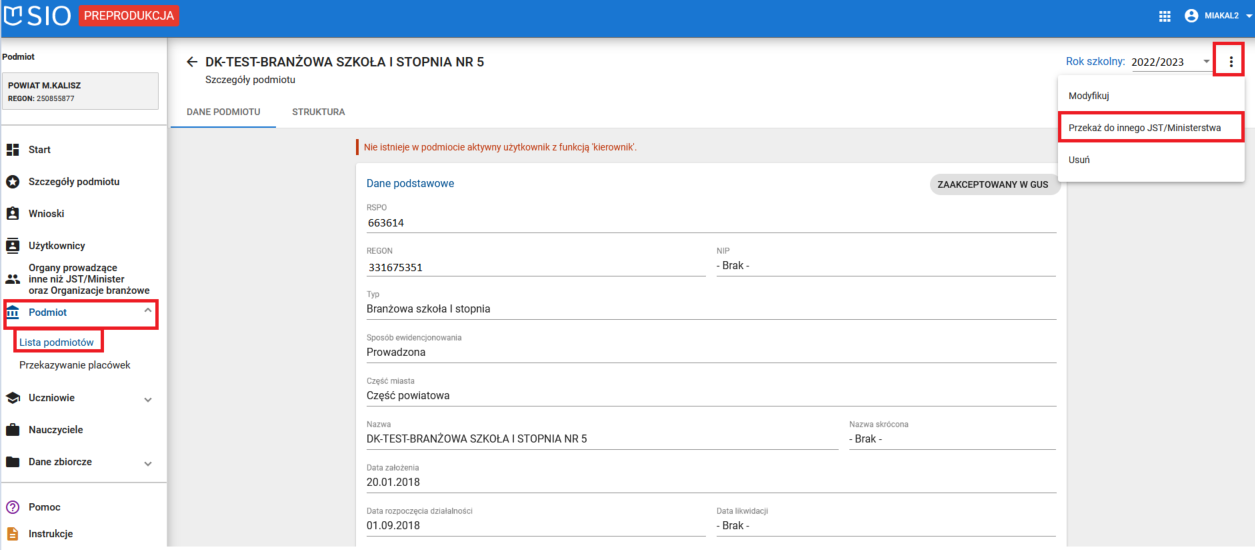Click the Pomoc question mark icon
Viewport: 1255px width, 550px height.
pyautogui.click(x=13, y=507)
